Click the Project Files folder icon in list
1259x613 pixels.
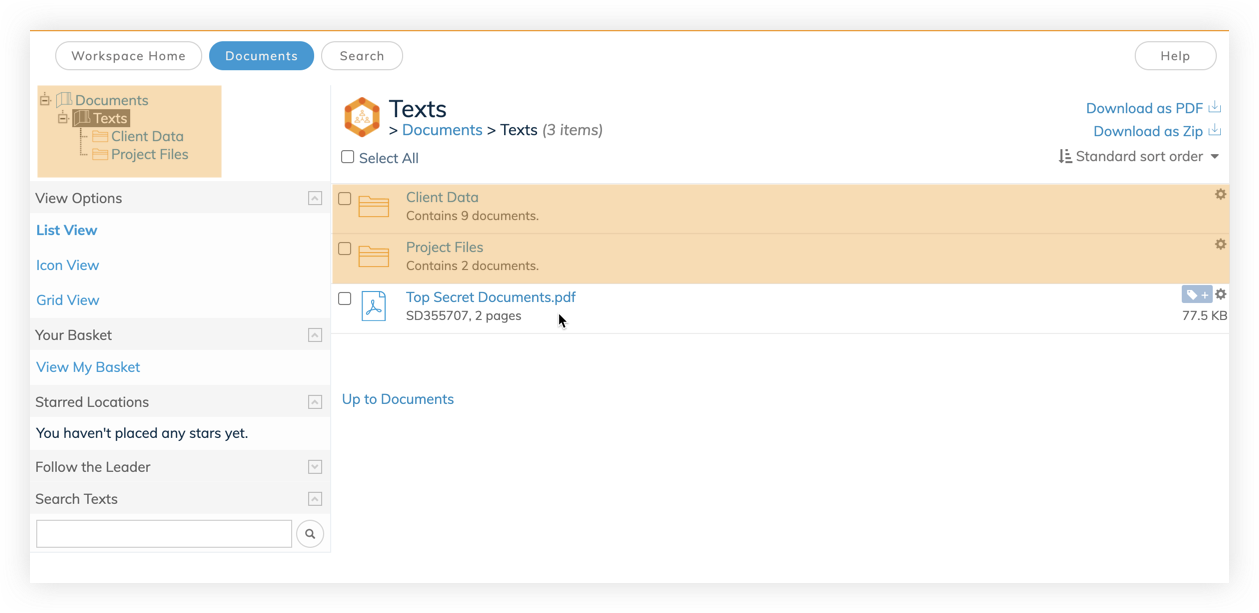coord(374,256)
